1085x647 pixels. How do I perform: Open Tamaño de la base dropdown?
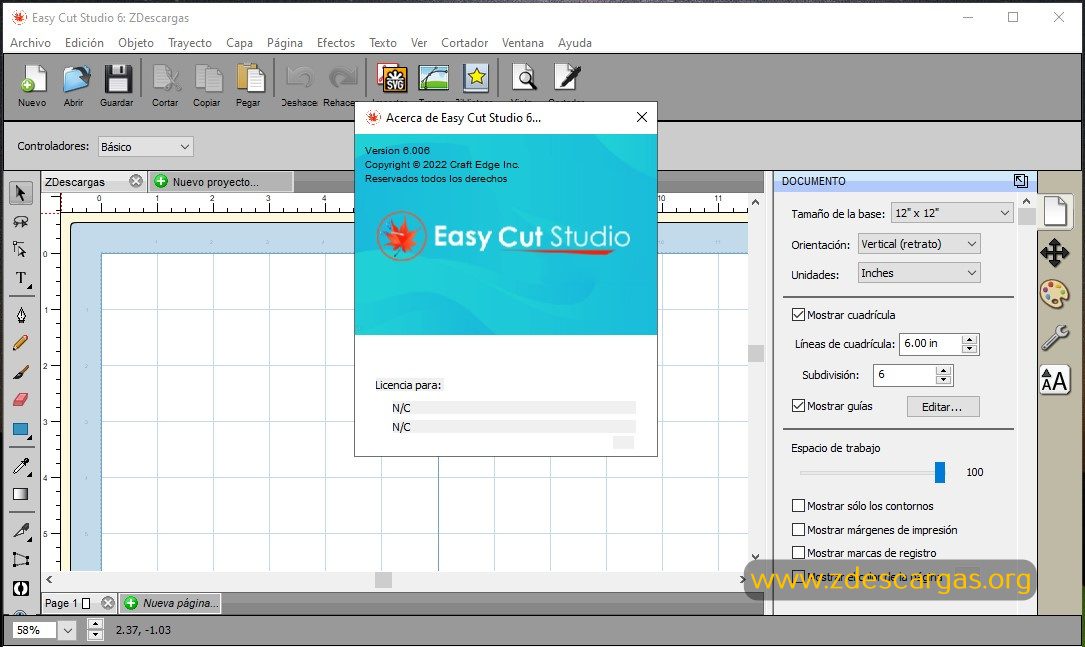(952, 213)
